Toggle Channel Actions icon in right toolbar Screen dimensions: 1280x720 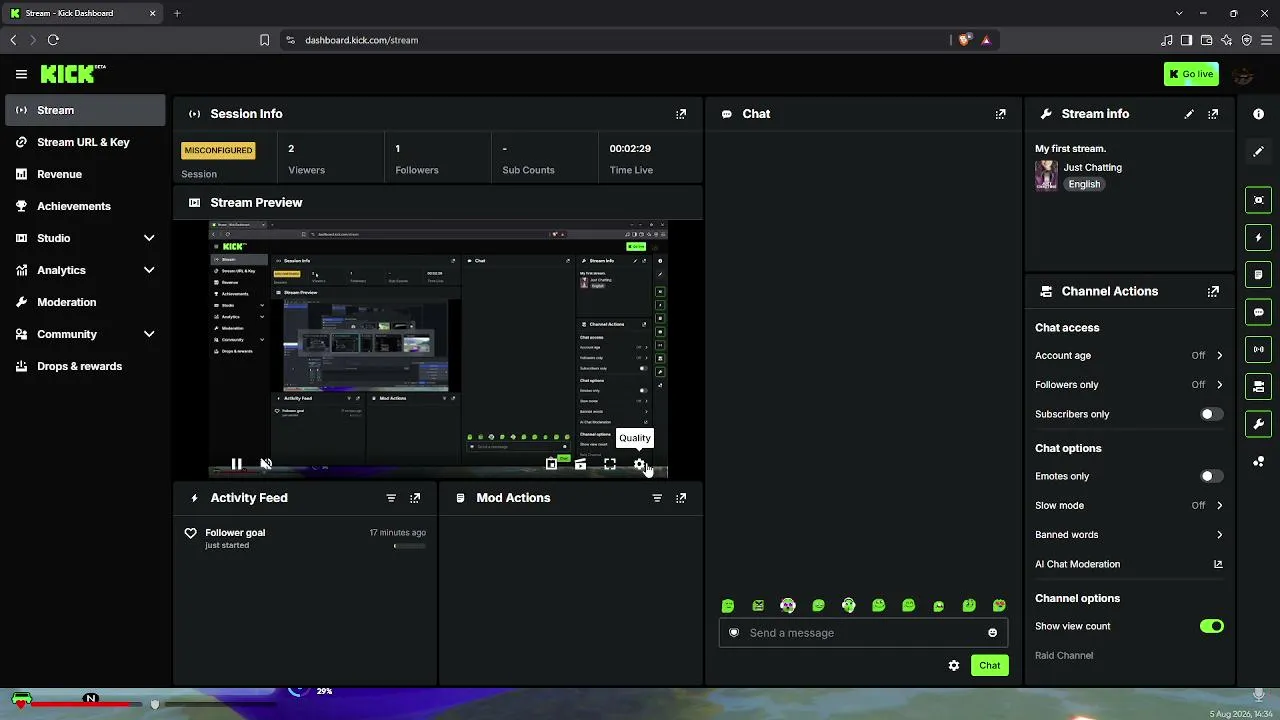1259,387
